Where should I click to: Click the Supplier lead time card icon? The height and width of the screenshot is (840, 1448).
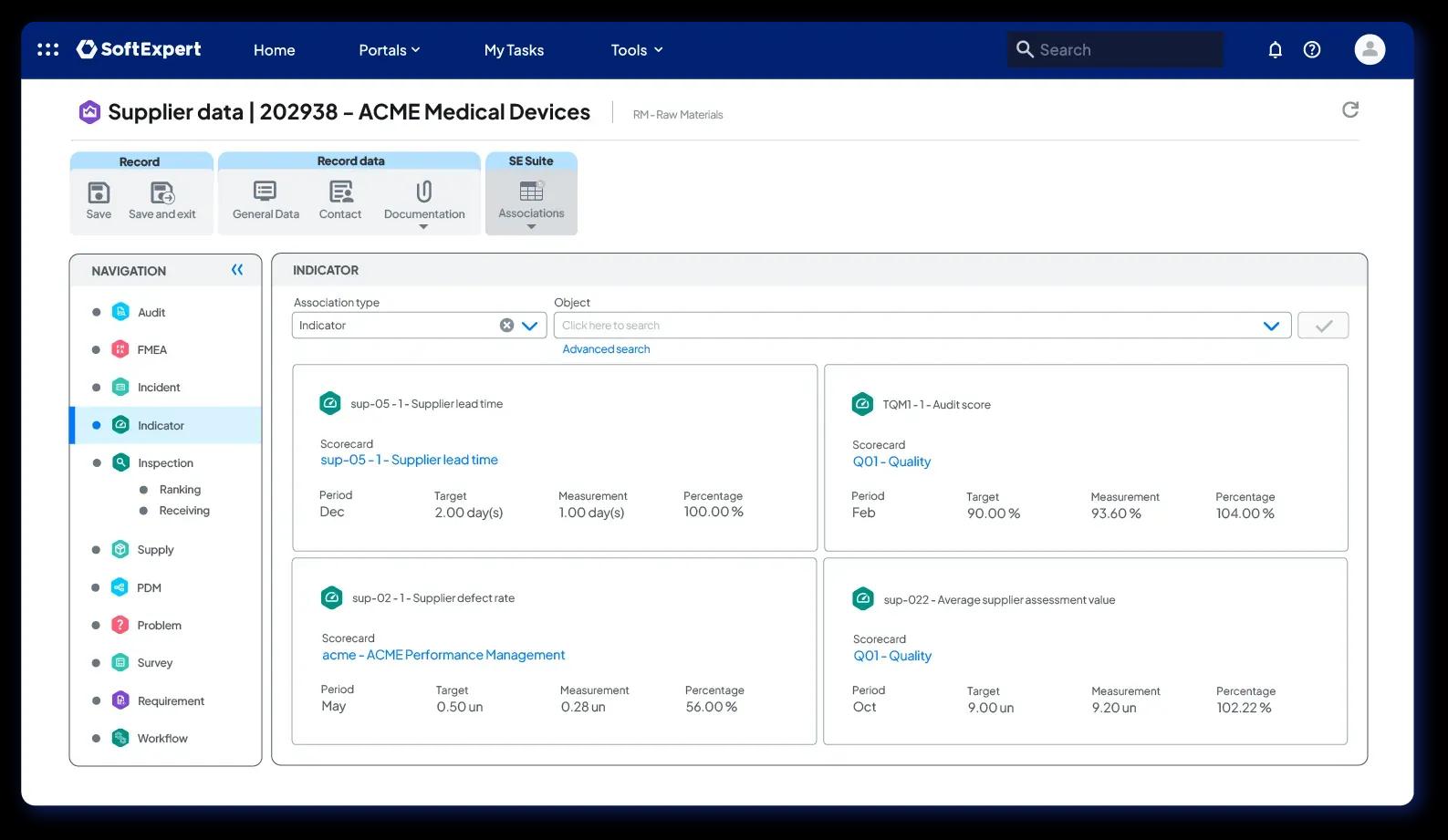(330, 403)
